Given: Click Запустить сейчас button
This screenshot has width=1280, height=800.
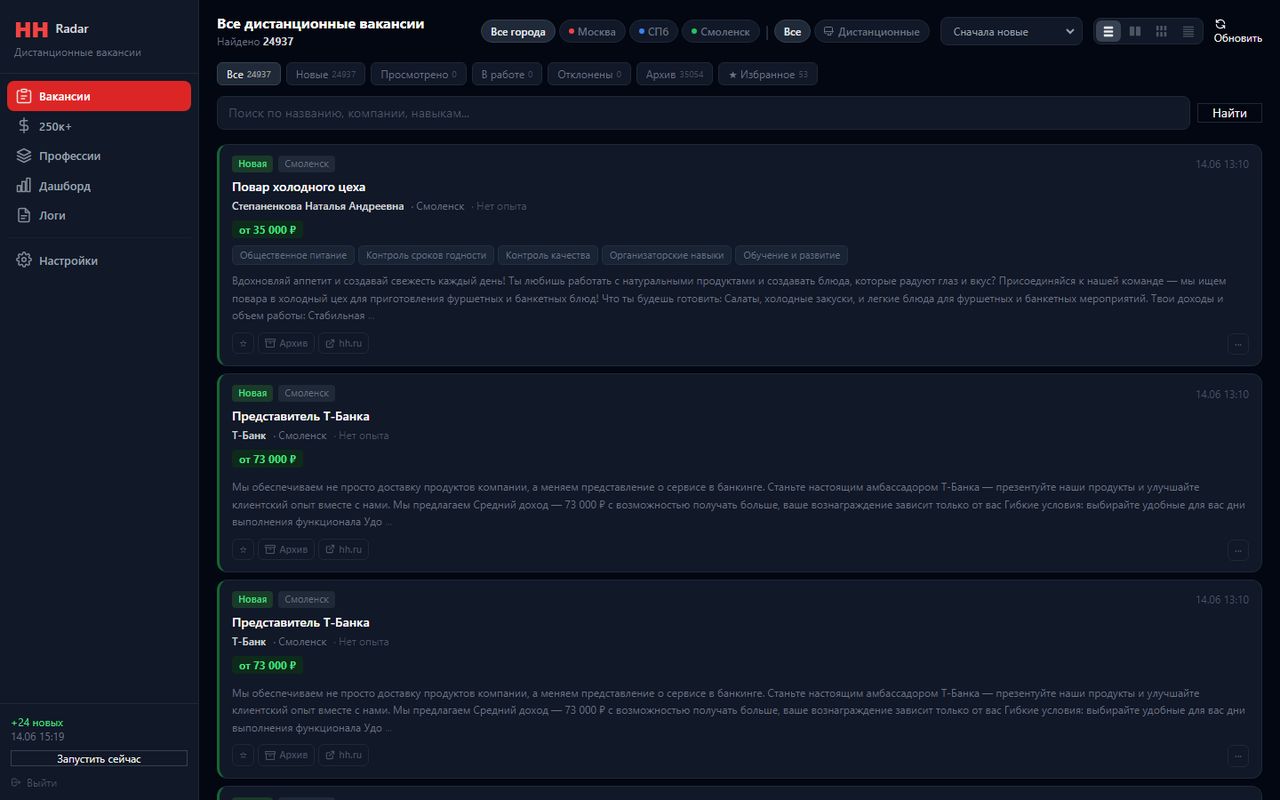Looking at the screenshot, I should coord(99,759).
